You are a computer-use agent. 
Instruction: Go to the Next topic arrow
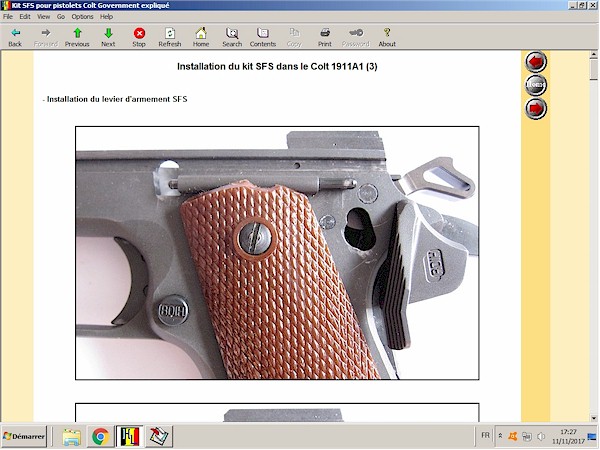coord(108,37)
